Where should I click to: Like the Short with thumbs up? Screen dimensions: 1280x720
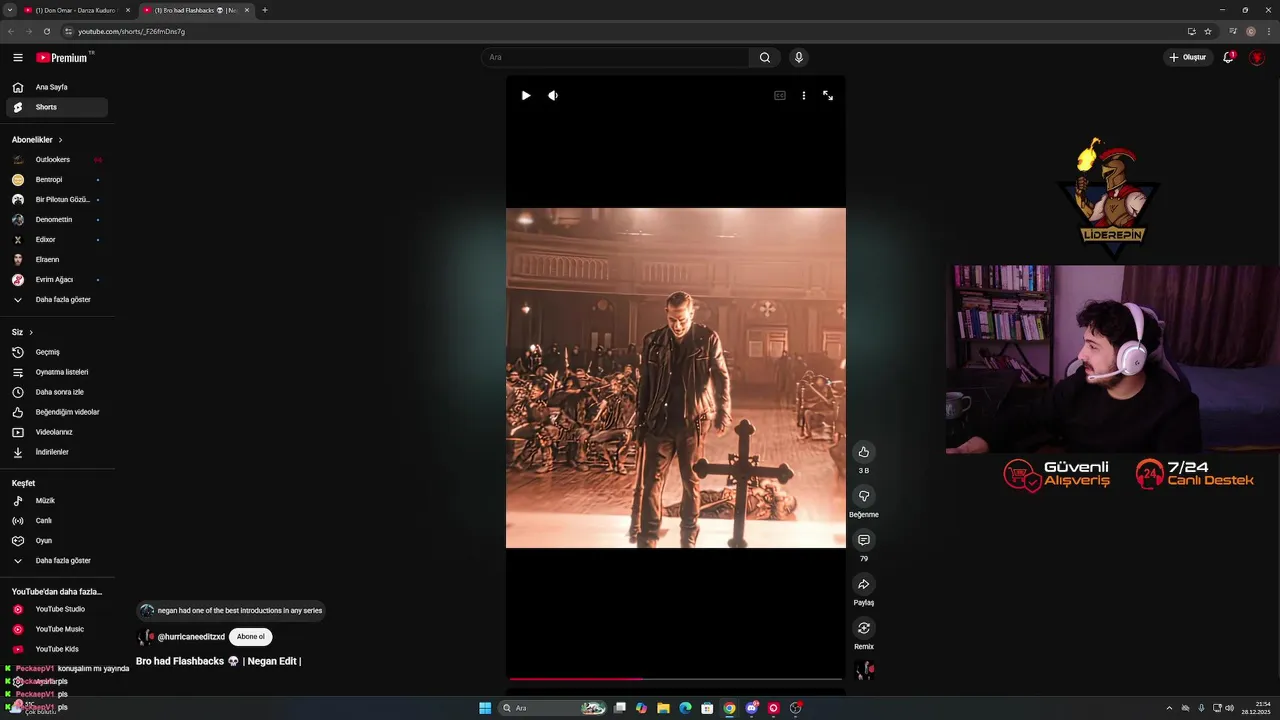864,452
